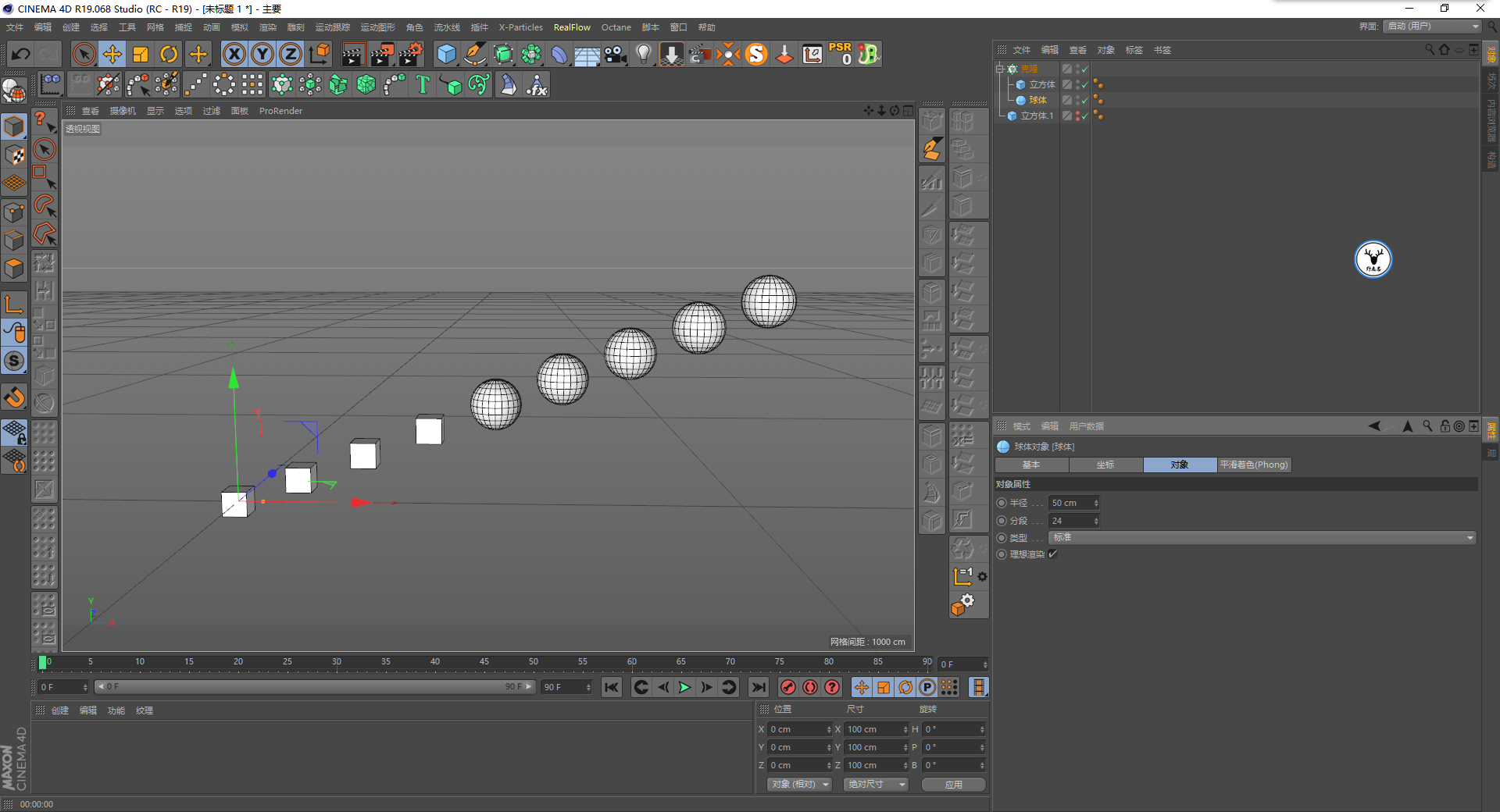Select the 立方体.1 object in Object Manager

[1037, 116]
